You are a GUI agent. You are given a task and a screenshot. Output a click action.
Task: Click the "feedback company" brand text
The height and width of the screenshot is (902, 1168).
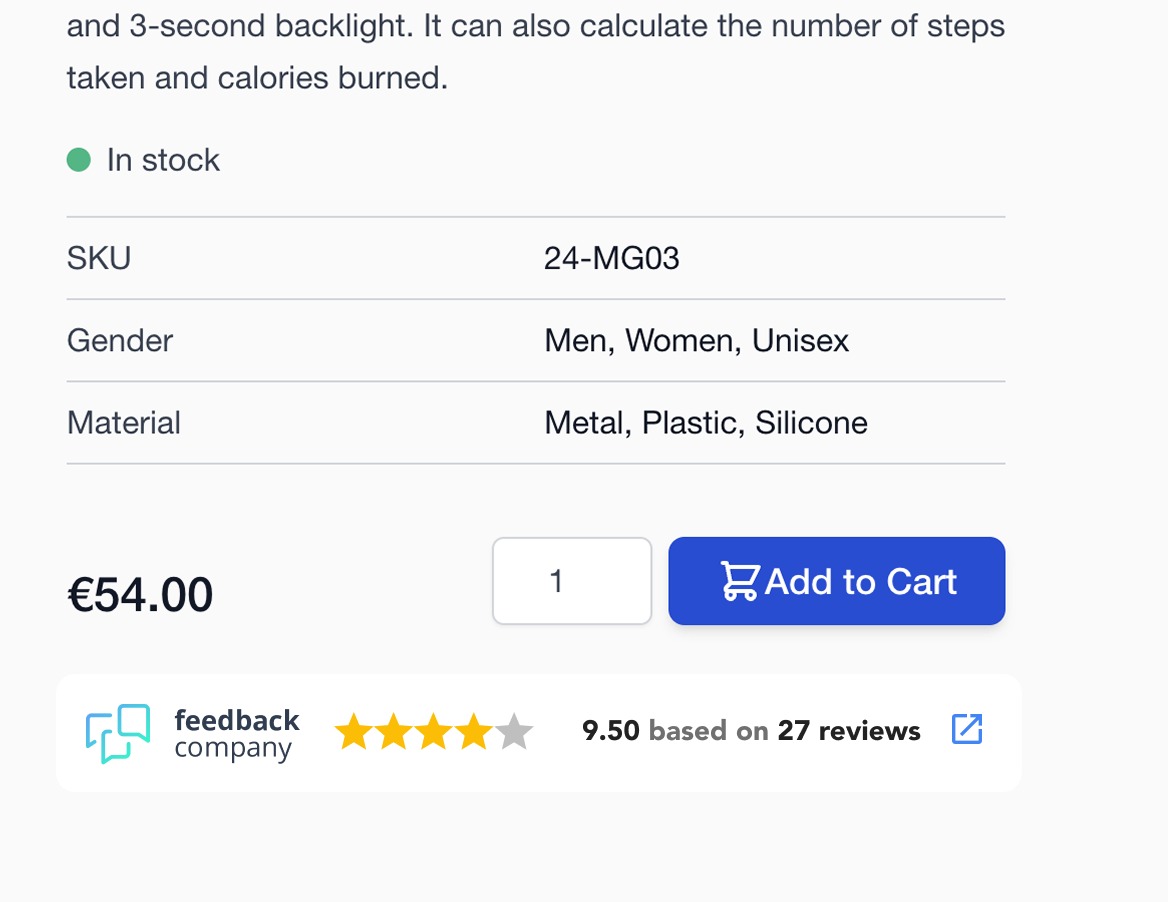point(237,734)
